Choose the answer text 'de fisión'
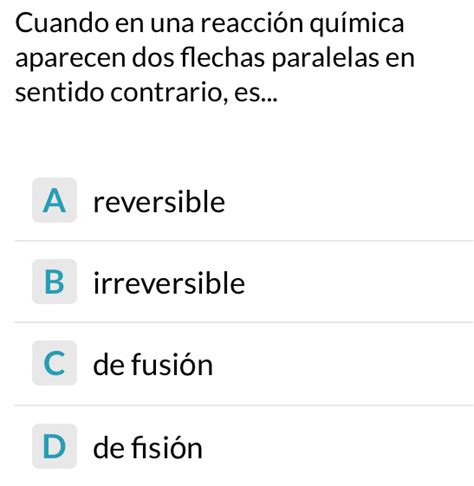 point(148,447)
